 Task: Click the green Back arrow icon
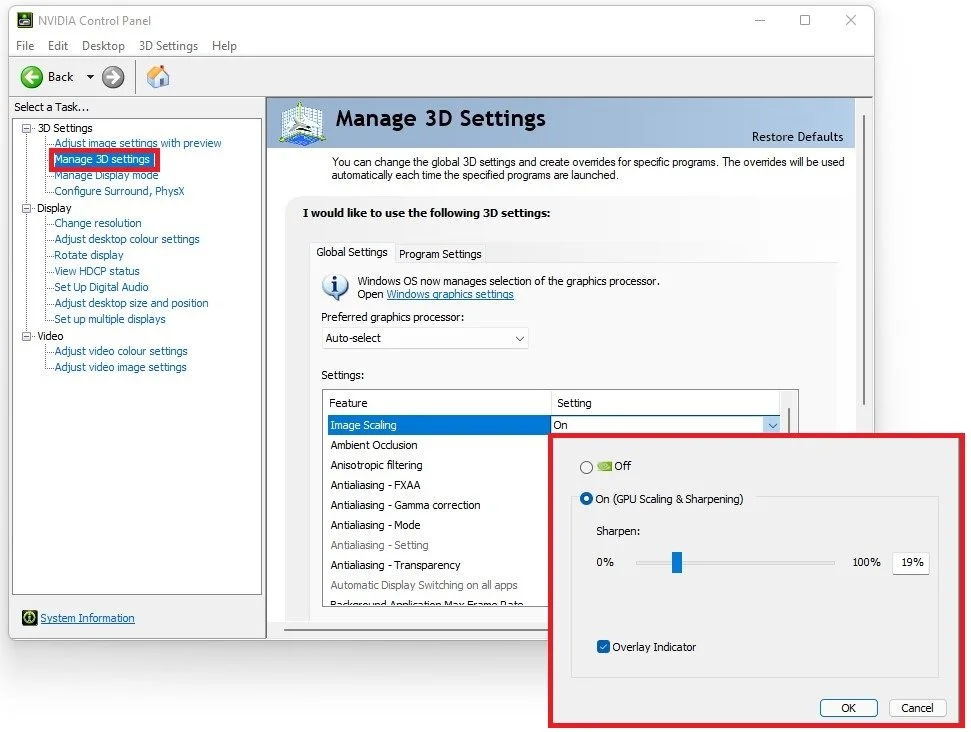[x=32, y=77]
